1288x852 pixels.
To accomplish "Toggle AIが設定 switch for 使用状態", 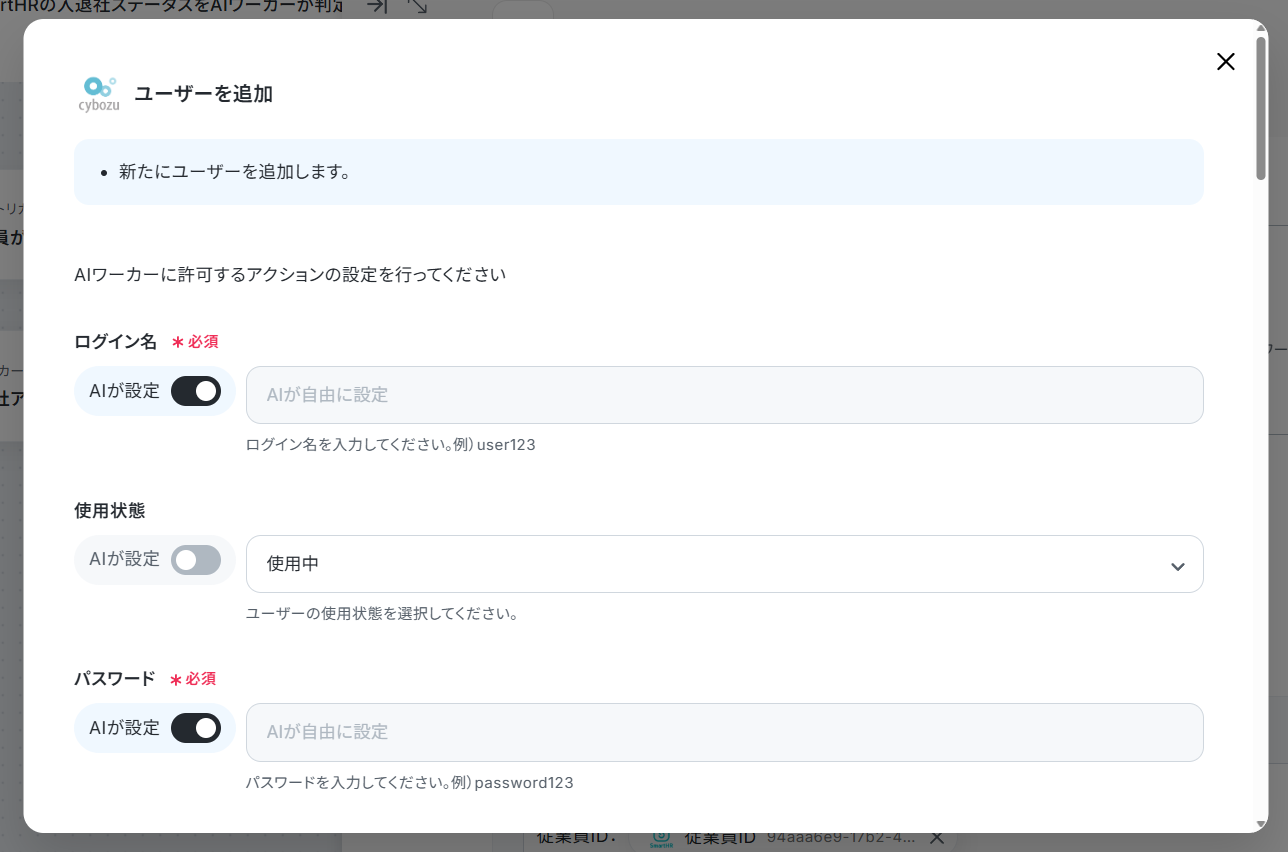I will point(196,560).
